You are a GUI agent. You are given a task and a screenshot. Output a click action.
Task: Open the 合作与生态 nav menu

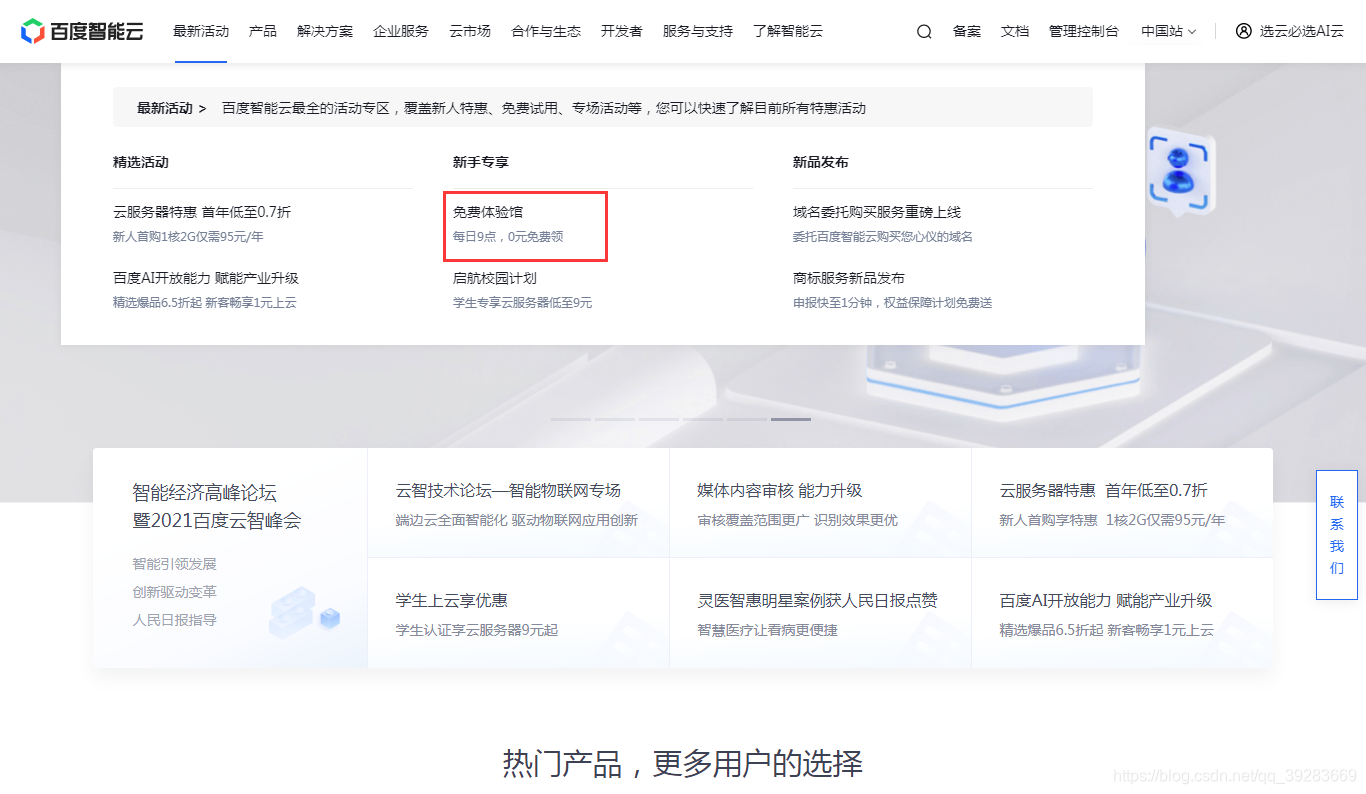tap(546, 31)
